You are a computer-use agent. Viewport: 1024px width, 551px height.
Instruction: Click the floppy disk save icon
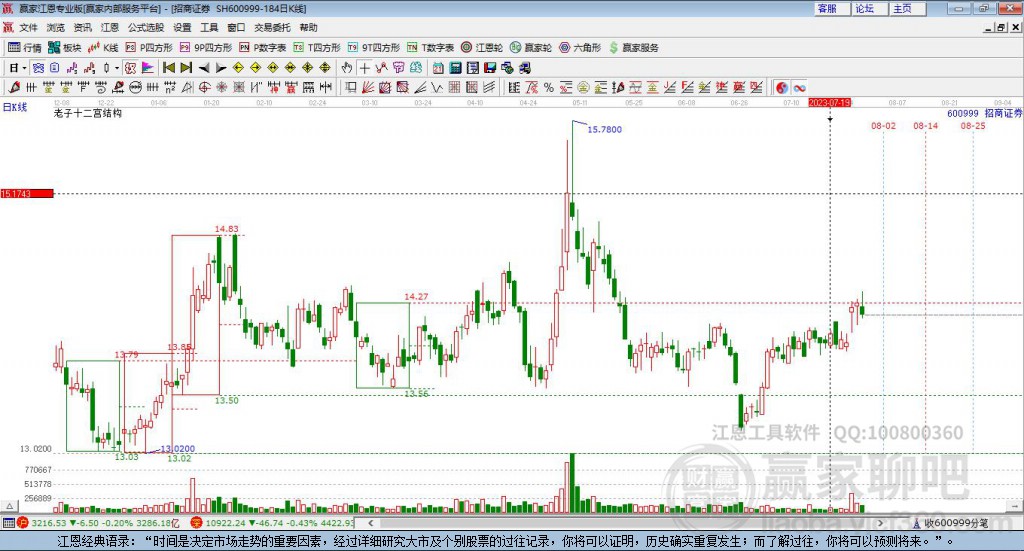pyautogui.click(x=490, y=68)
